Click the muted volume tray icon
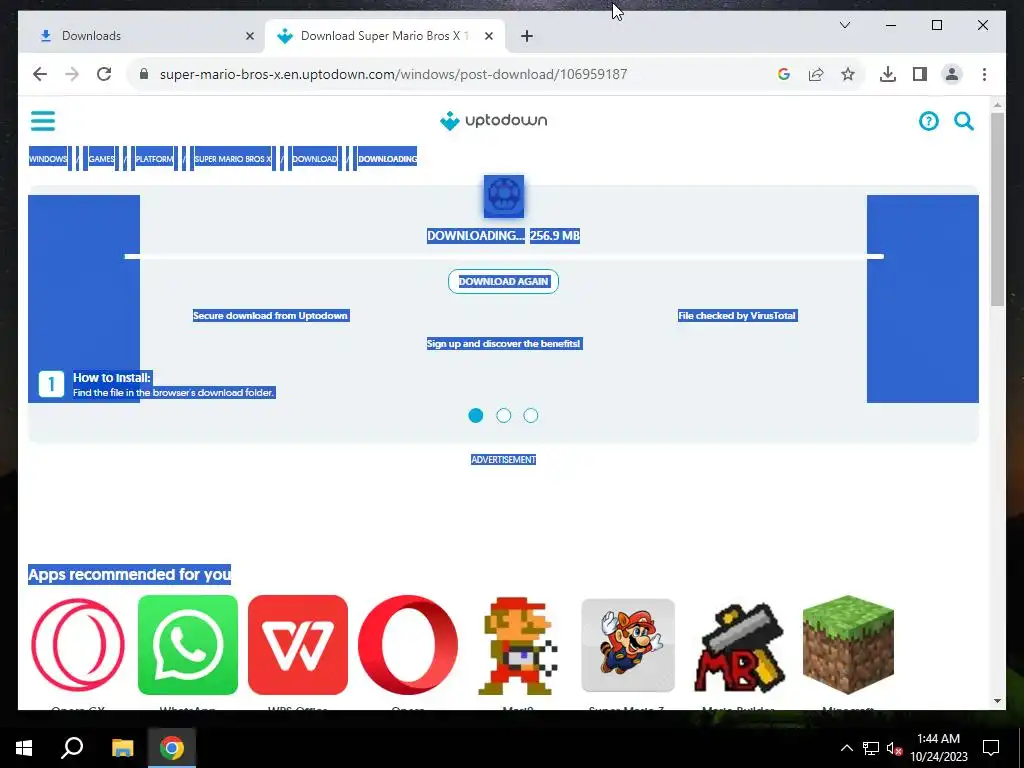Image resolution: width=1024 pixels, height=768 pixels. (895, 748)
